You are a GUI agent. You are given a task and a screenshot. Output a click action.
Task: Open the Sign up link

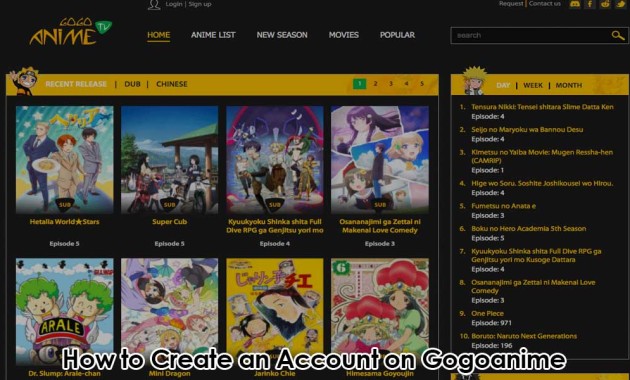pyautogui.click(x=200, y=4)
